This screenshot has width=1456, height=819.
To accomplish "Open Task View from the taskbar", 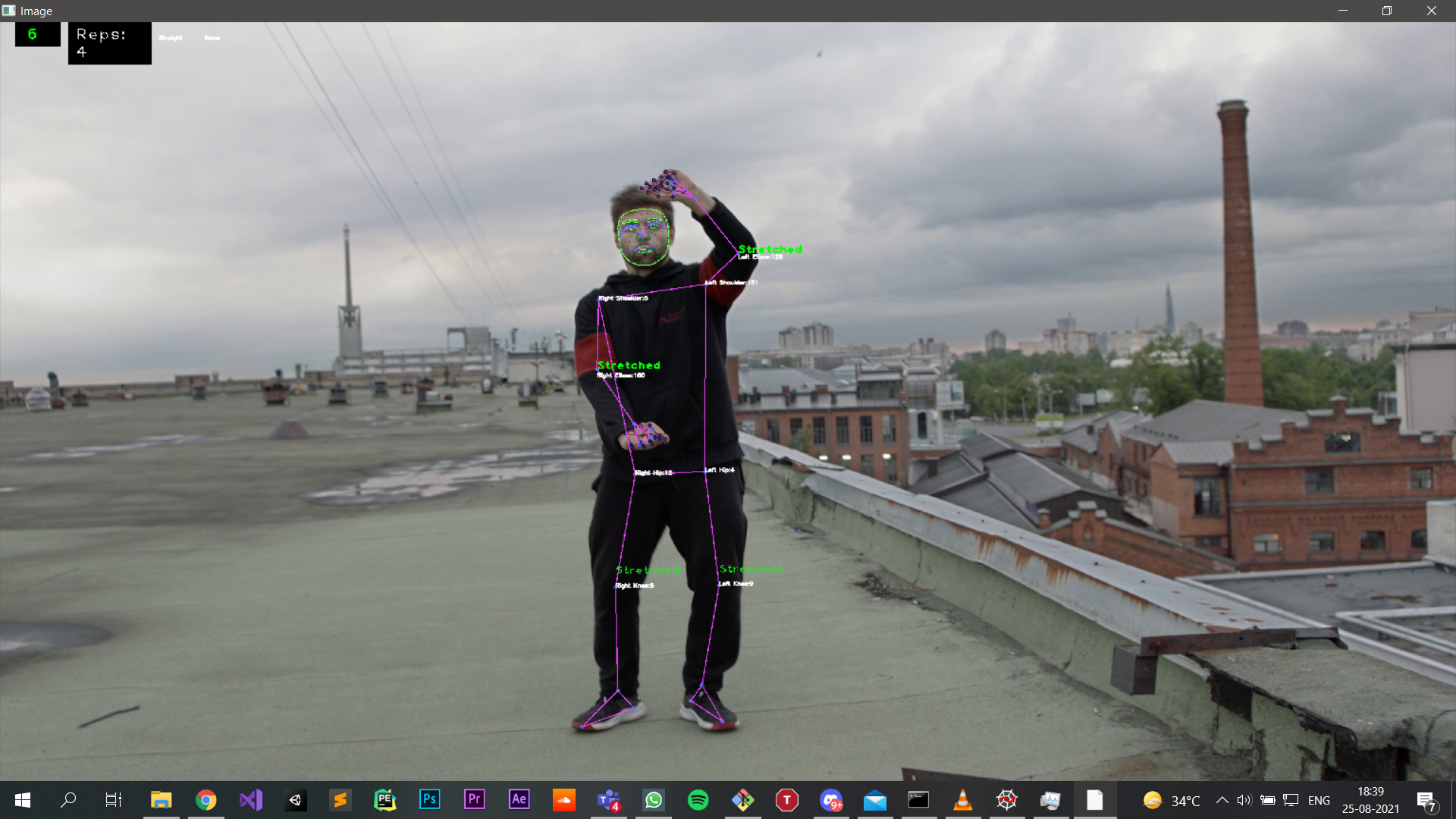I will click(x=114, y=800).
